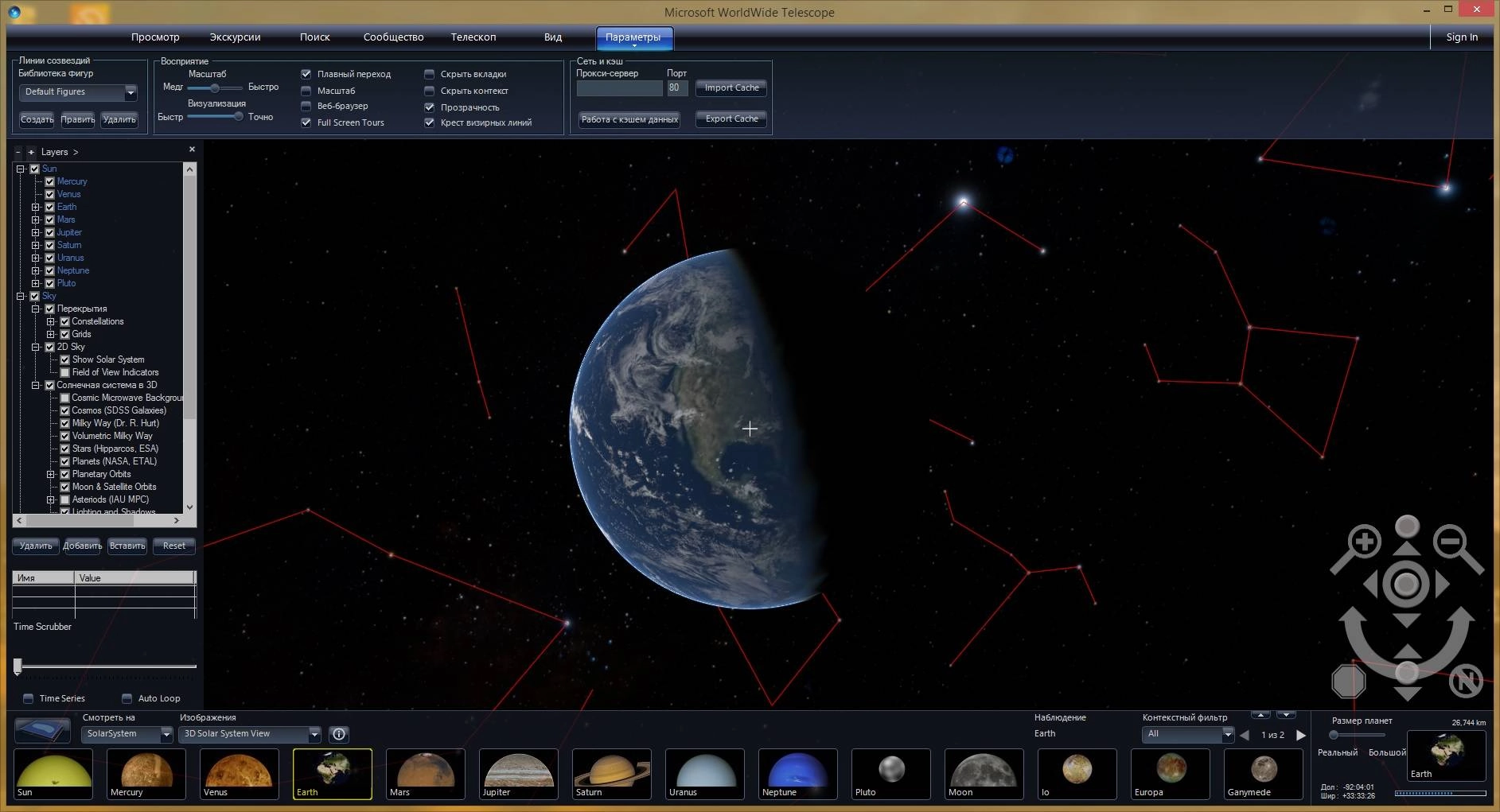Collapse the Sky layer tree node
1500x812 pixels.
(21, 296)
